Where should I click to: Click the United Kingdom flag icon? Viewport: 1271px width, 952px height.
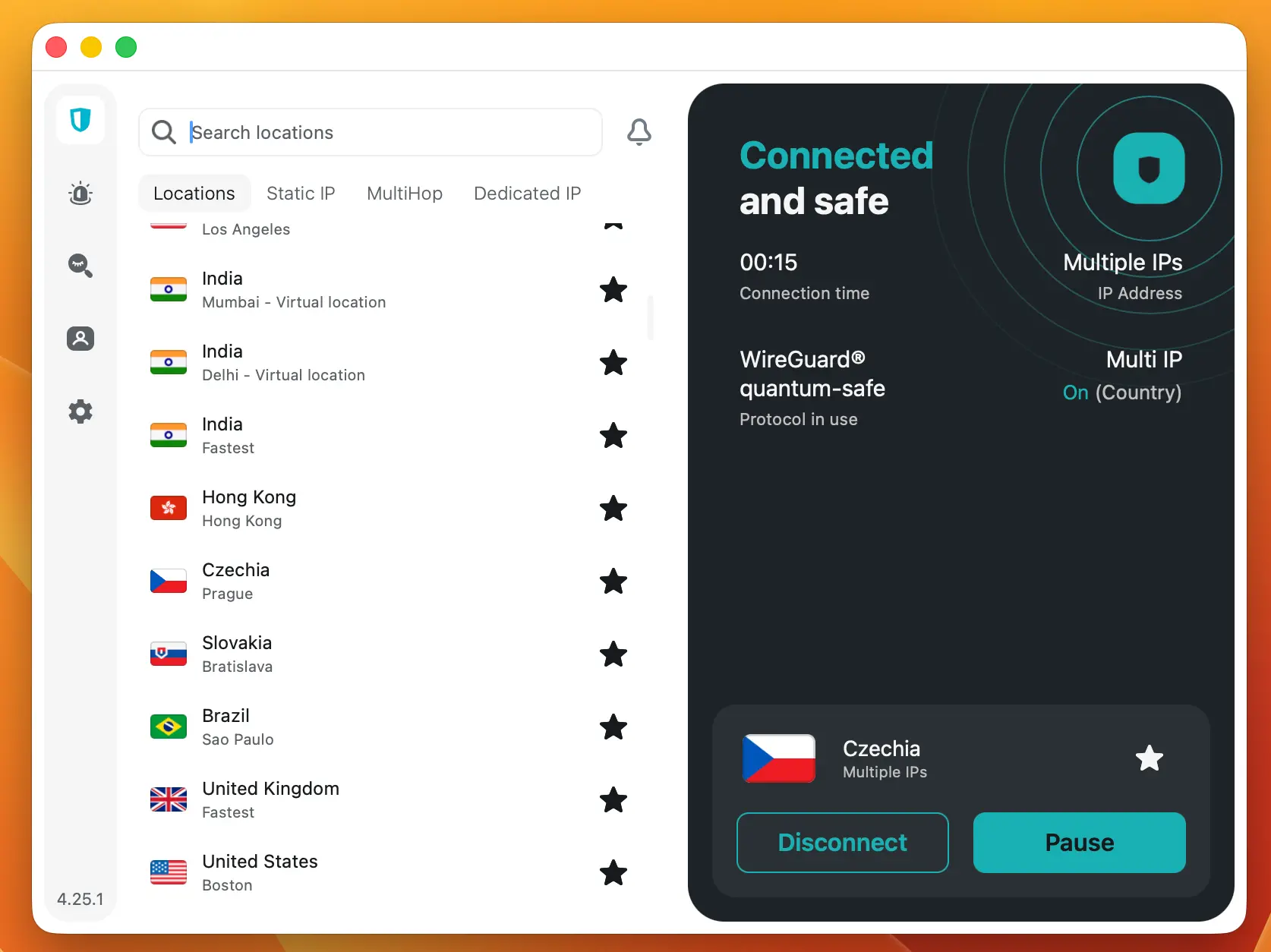[x=168, y=799]
